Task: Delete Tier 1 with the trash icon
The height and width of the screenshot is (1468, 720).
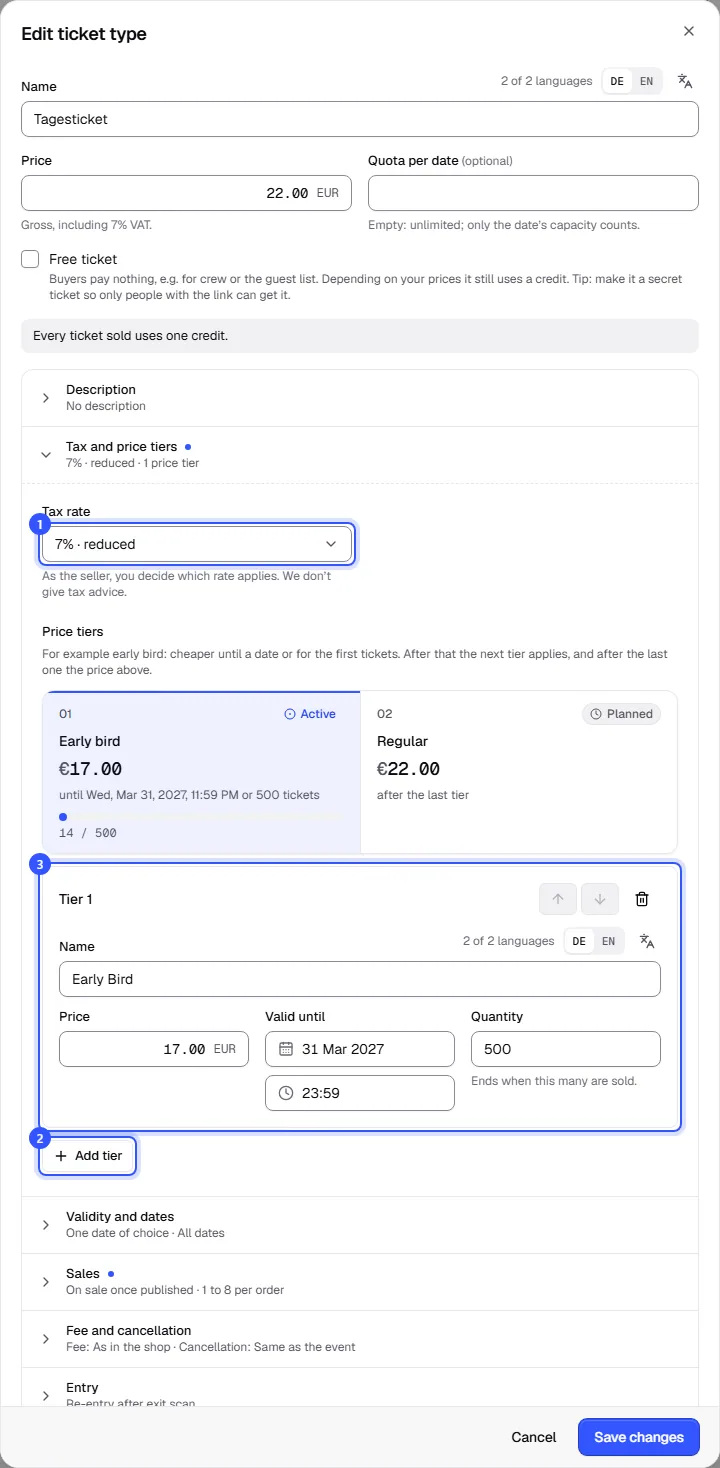Action: tap(642, 899)
